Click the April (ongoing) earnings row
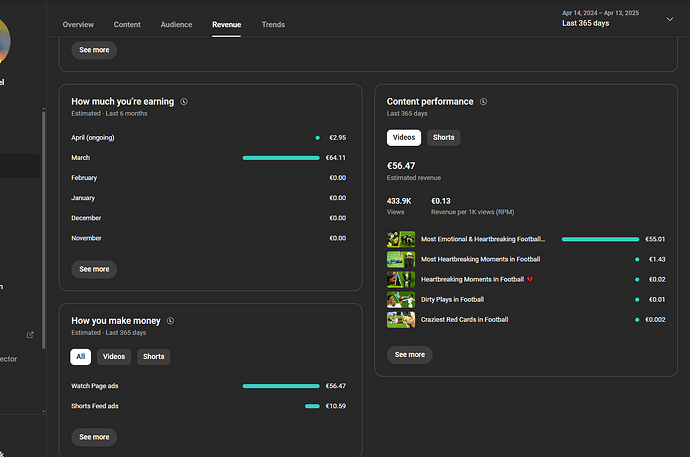The height and width of the screenshot is (457, 690). [209, 138]
